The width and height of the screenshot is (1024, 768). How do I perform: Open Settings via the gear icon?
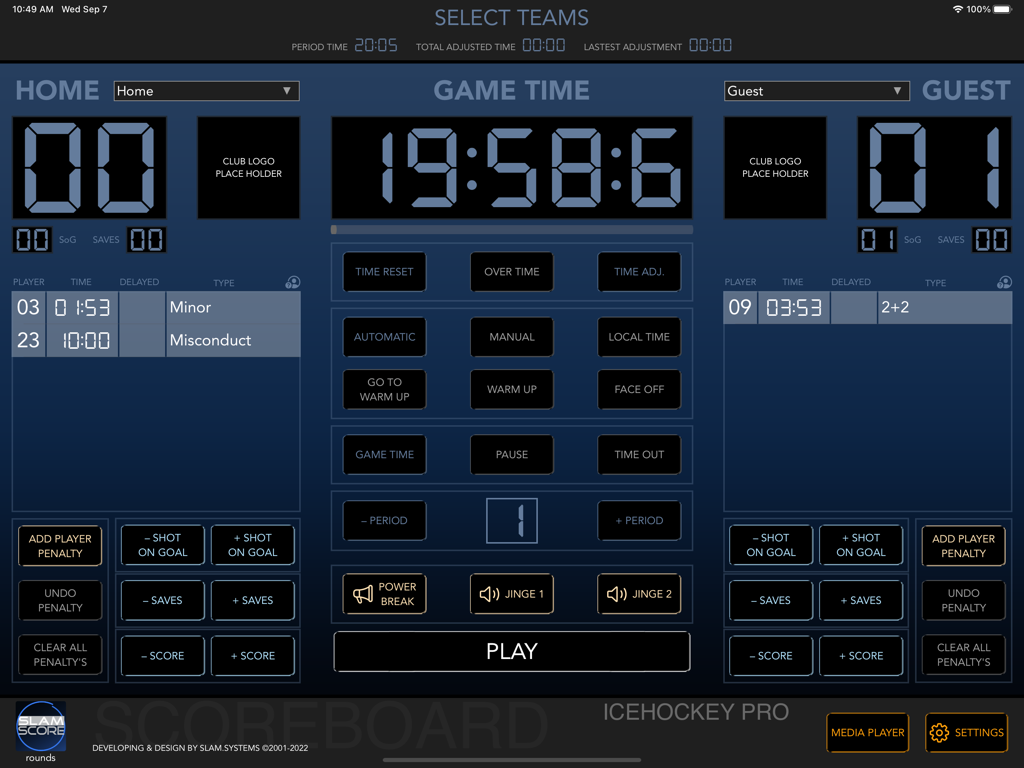tap(937, 732)
